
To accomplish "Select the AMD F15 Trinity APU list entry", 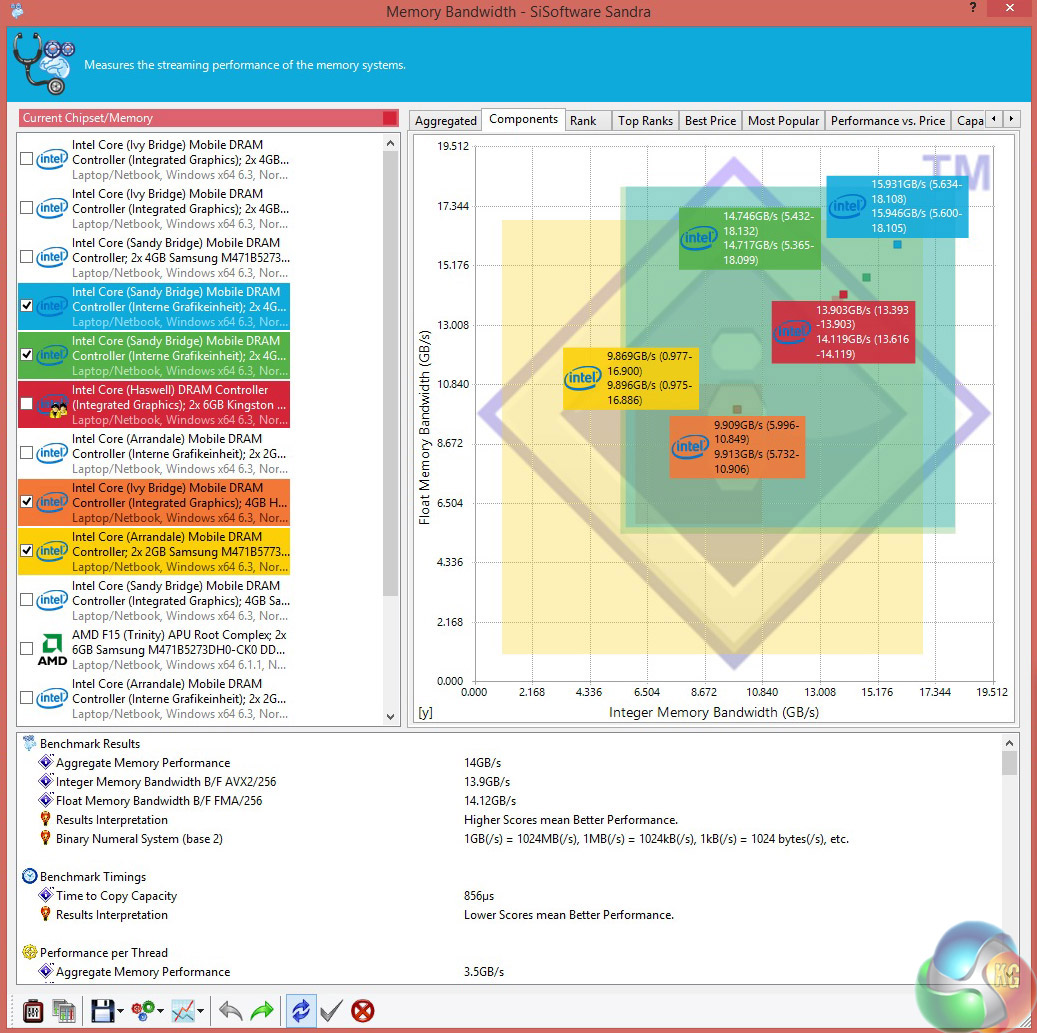I will pos(153,649).
